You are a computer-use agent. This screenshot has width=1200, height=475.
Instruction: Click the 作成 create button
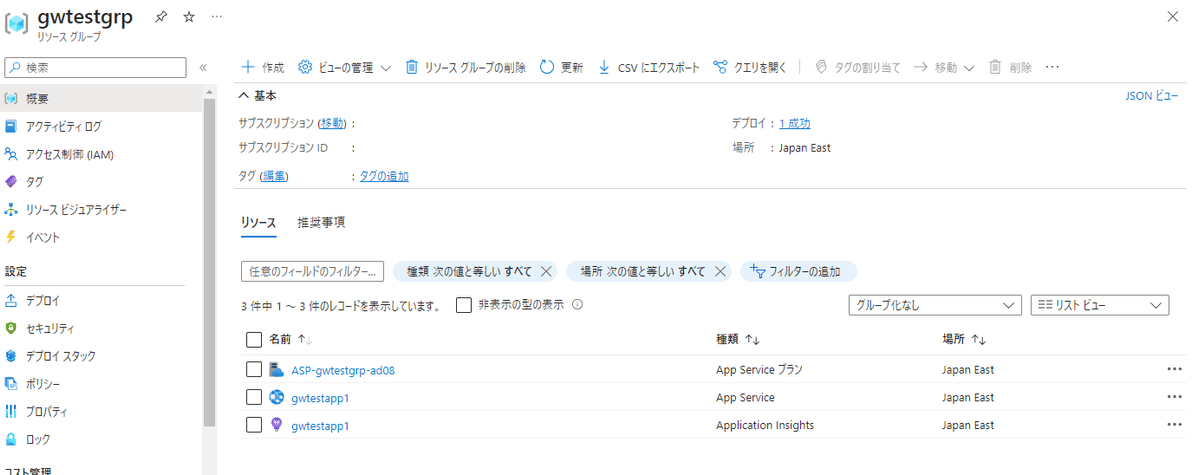[262, 67]
